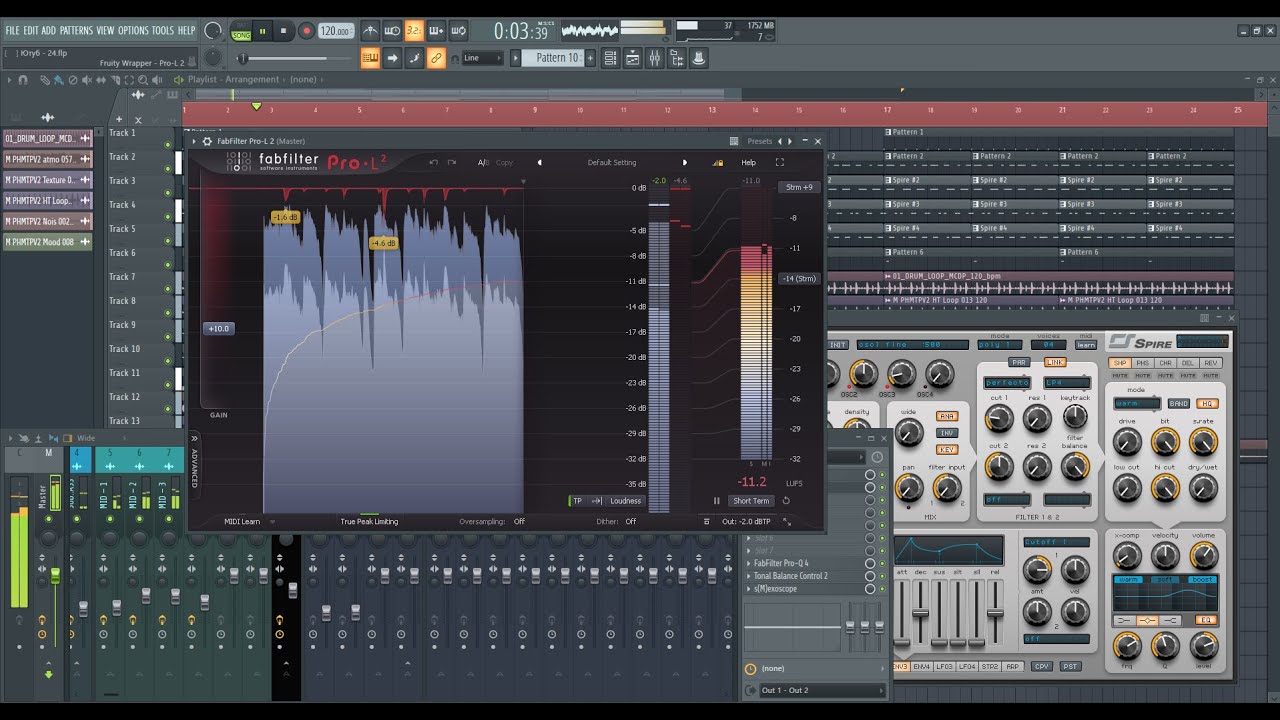
Task: Select the playlist paint brush tool
Action: click(60, 79)
